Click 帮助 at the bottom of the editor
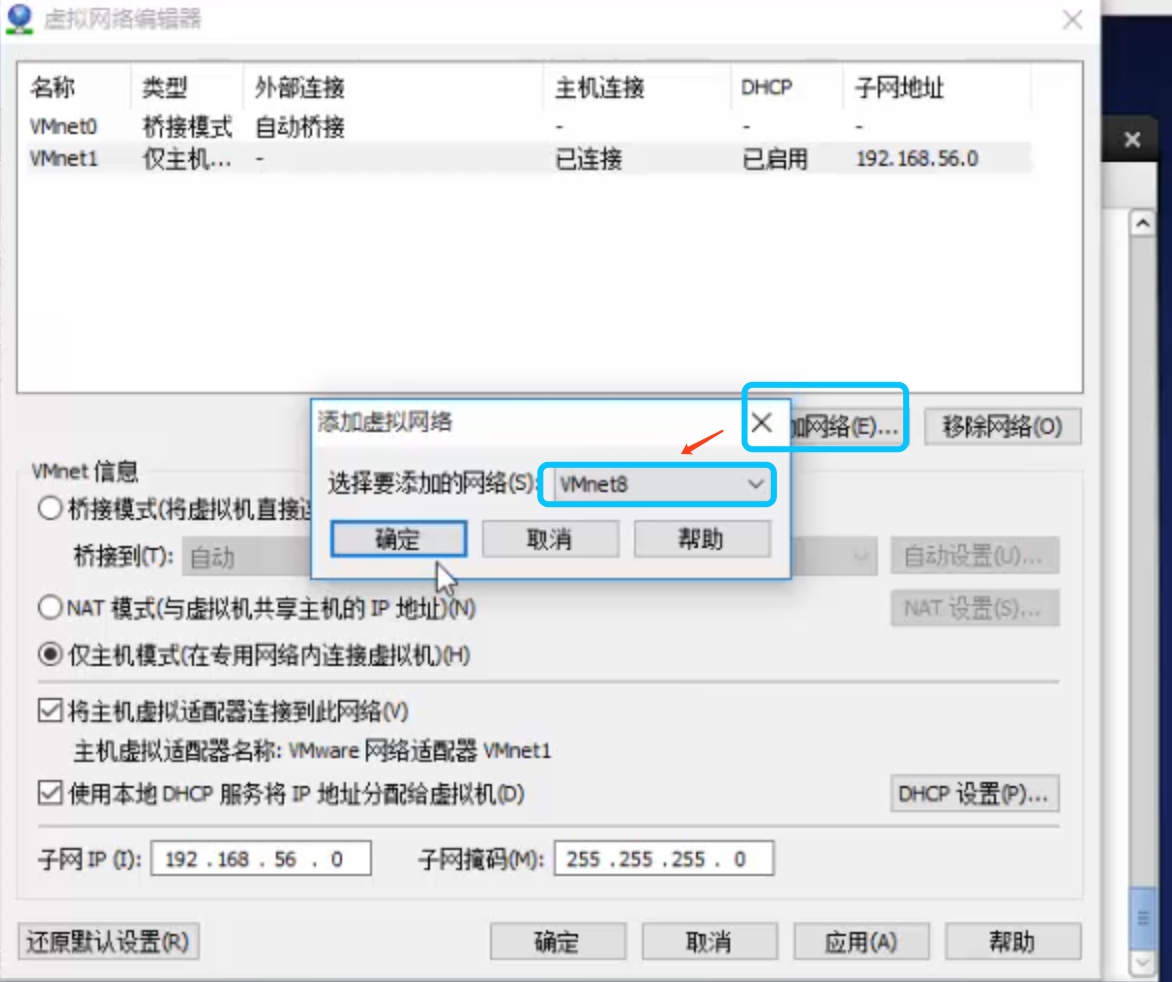Viewport: 1172px width, 982px height. point(1013,942)
